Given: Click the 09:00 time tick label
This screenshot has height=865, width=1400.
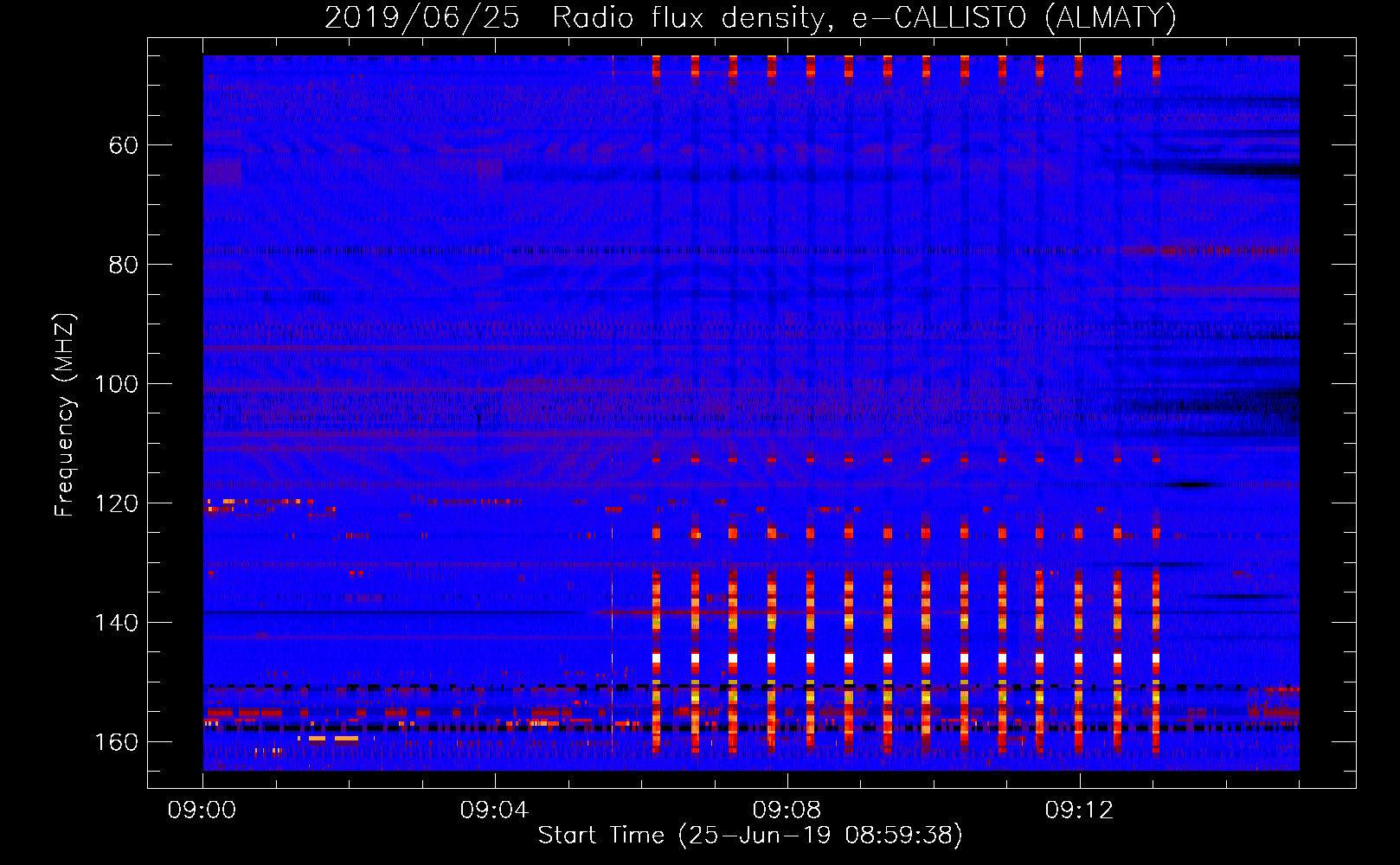Looking at the screenshot, I should coord(202,811).
